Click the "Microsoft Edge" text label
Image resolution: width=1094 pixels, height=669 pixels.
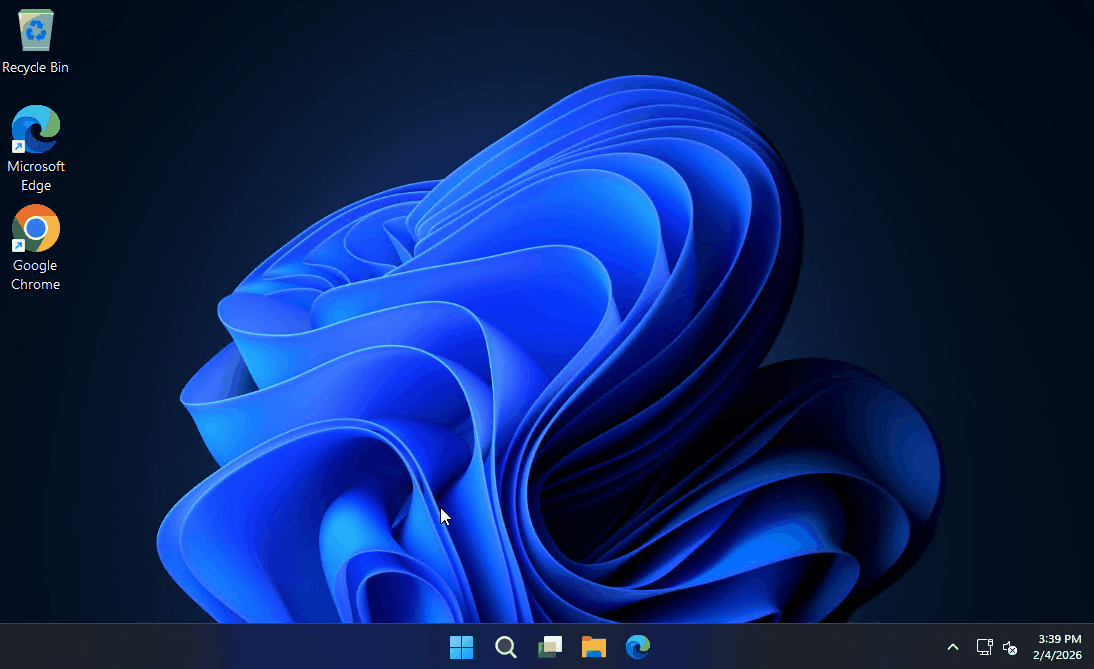point(36,176)
